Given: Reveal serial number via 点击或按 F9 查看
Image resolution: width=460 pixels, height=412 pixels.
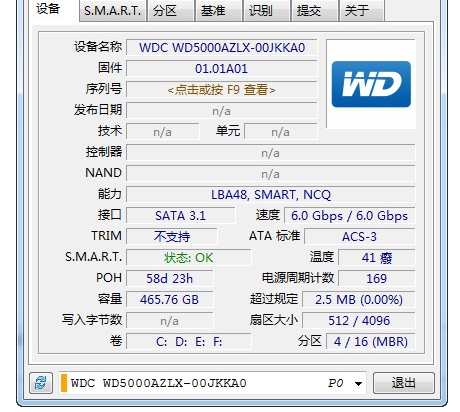Looking at the screenshot, I should click(221, 90).
